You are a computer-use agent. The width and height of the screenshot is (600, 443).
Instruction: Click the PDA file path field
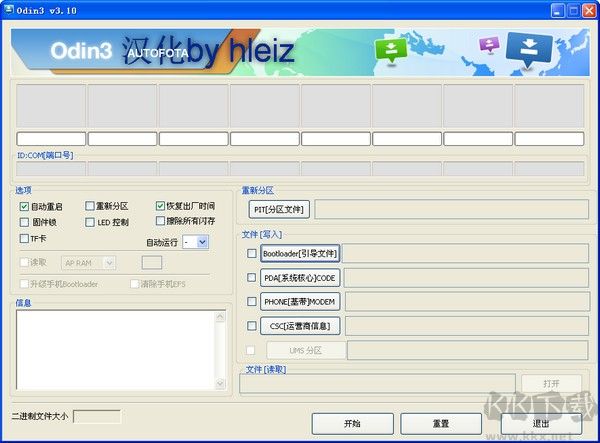(x=466, y=278)
